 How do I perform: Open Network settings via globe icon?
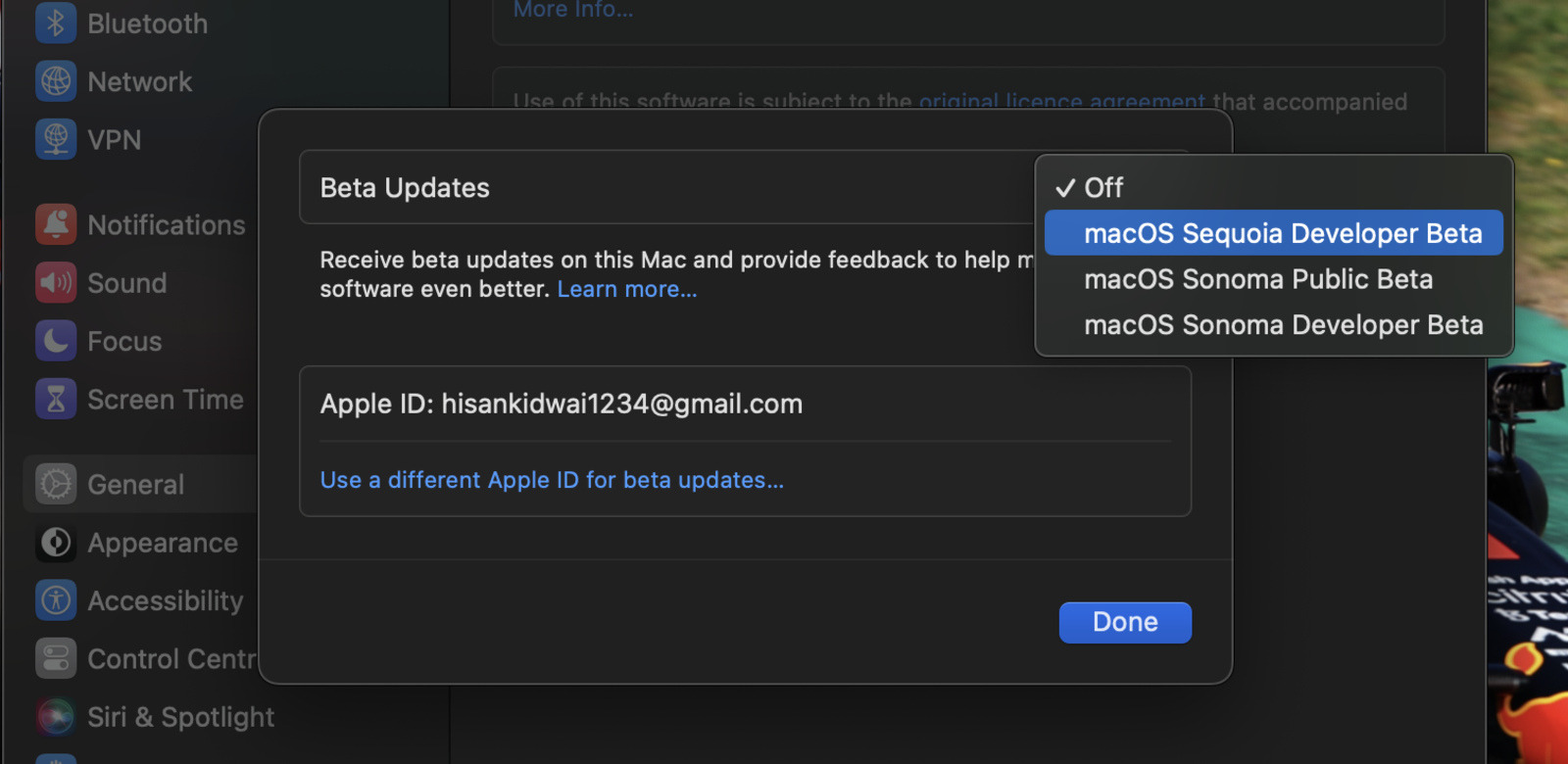pyautogui.click(x=56, y=81)
